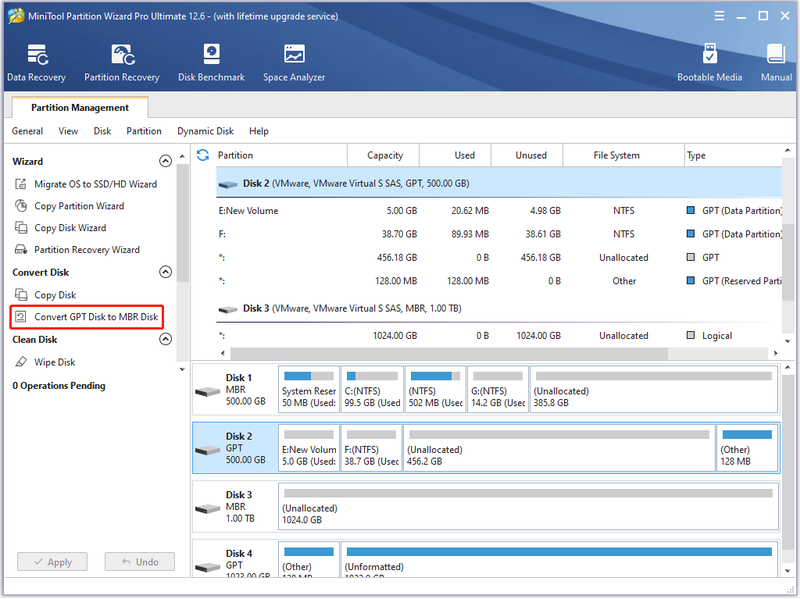Click right arrow of horizontal scrollbar
The image size is (800, 599).
pos(776,353)
